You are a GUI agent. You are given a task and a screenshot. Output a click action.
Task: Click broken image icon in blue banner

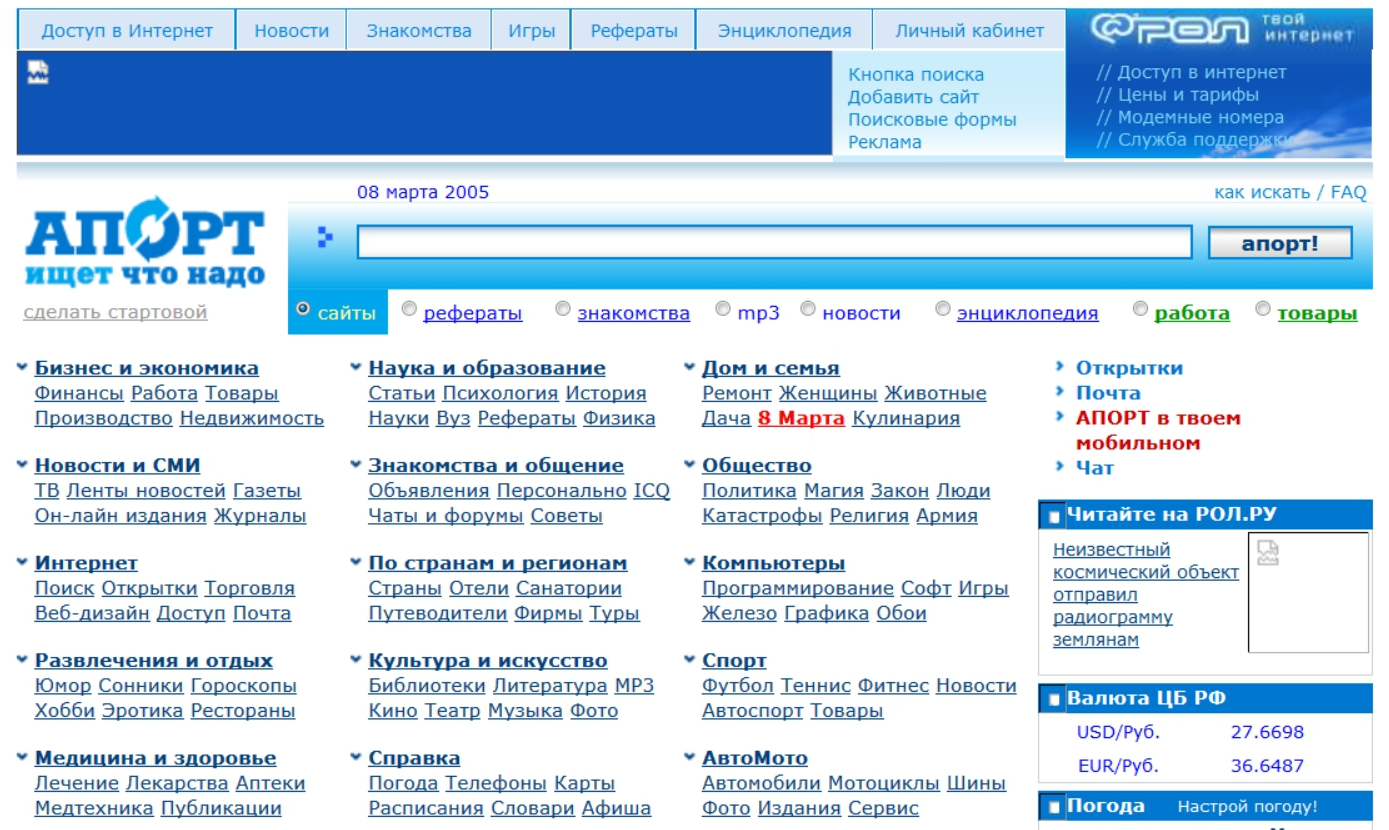click(38, 72)
